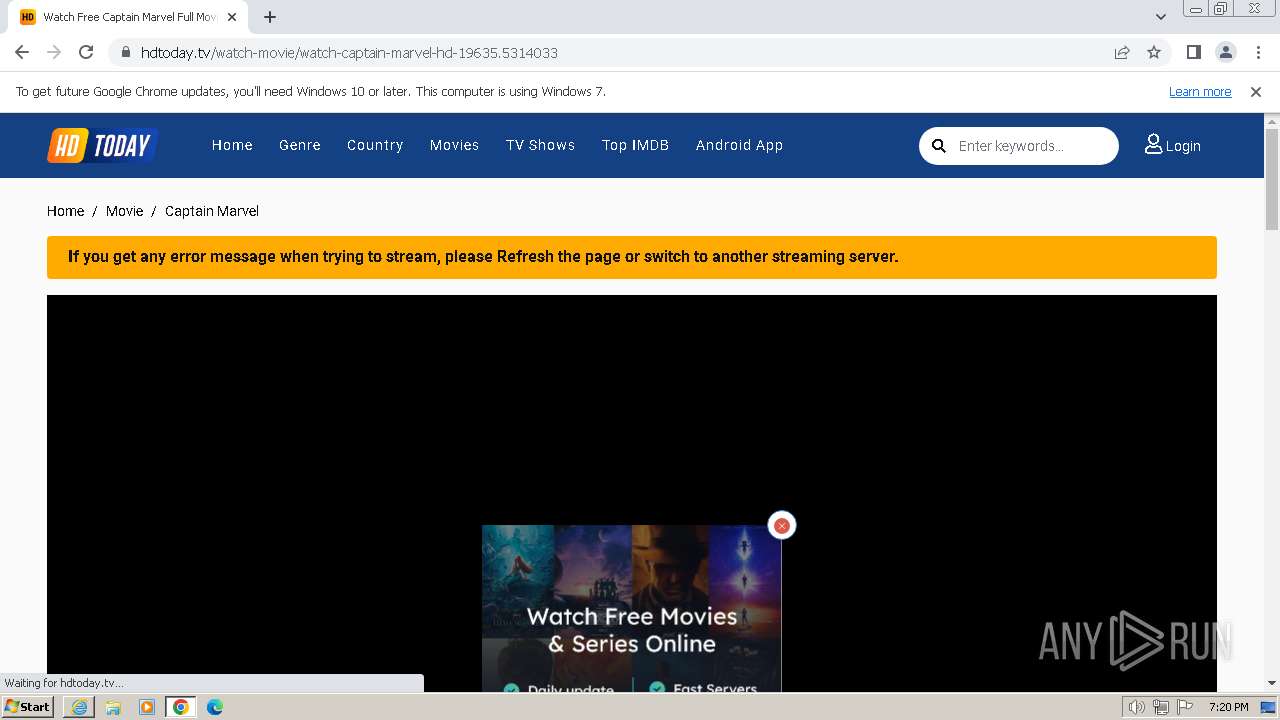
Task: Go to Movies section
Action: click(454, 145)
